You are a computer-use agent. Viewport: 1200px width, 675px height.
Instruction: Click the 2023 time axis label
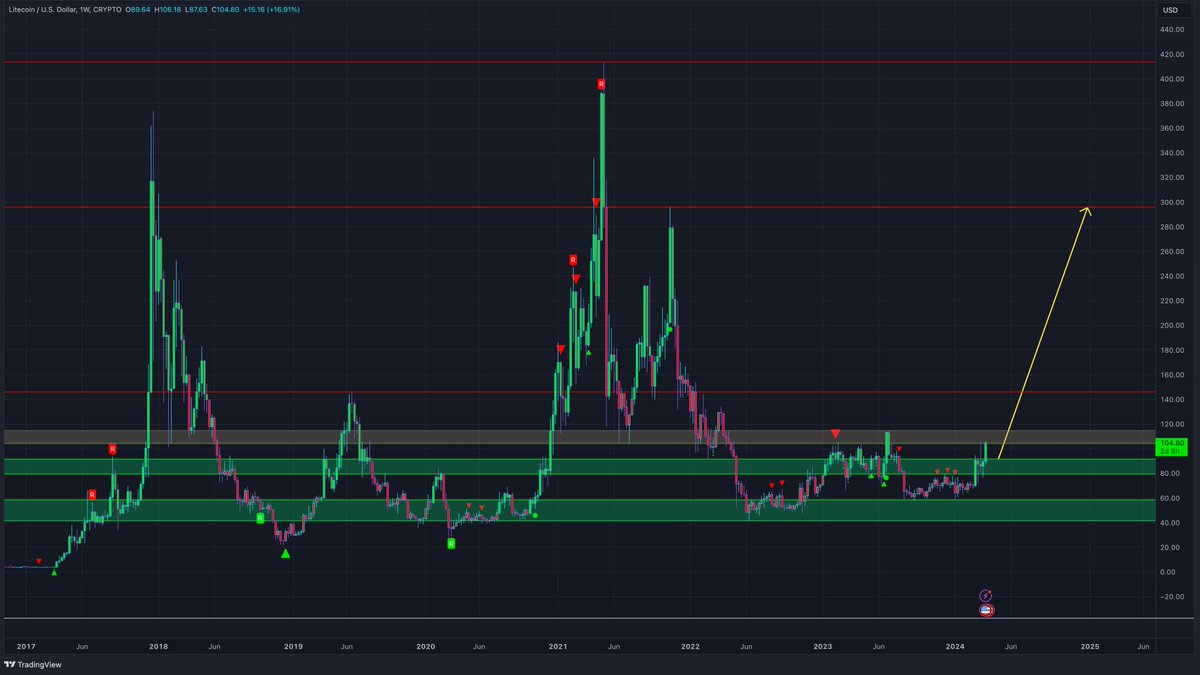click(823, 647)
